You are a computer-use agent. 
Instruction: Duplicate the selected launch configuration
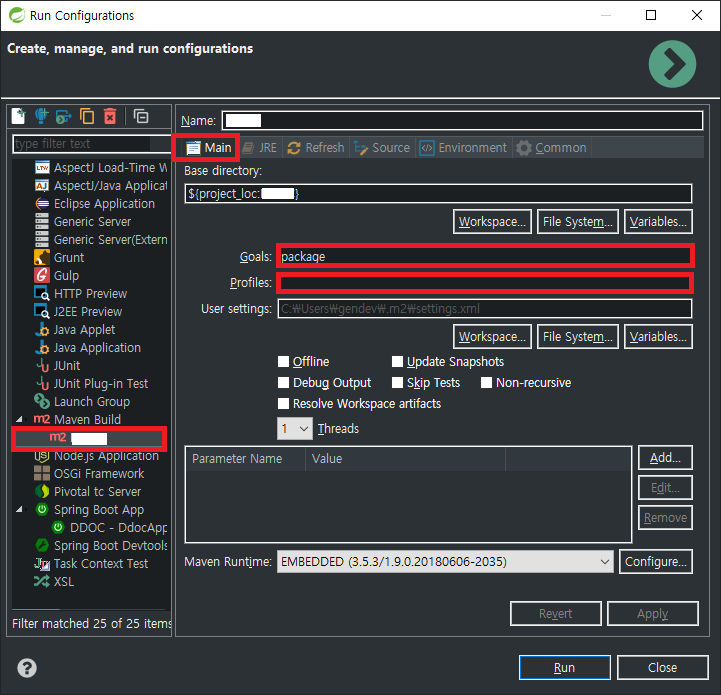point(87,116)
